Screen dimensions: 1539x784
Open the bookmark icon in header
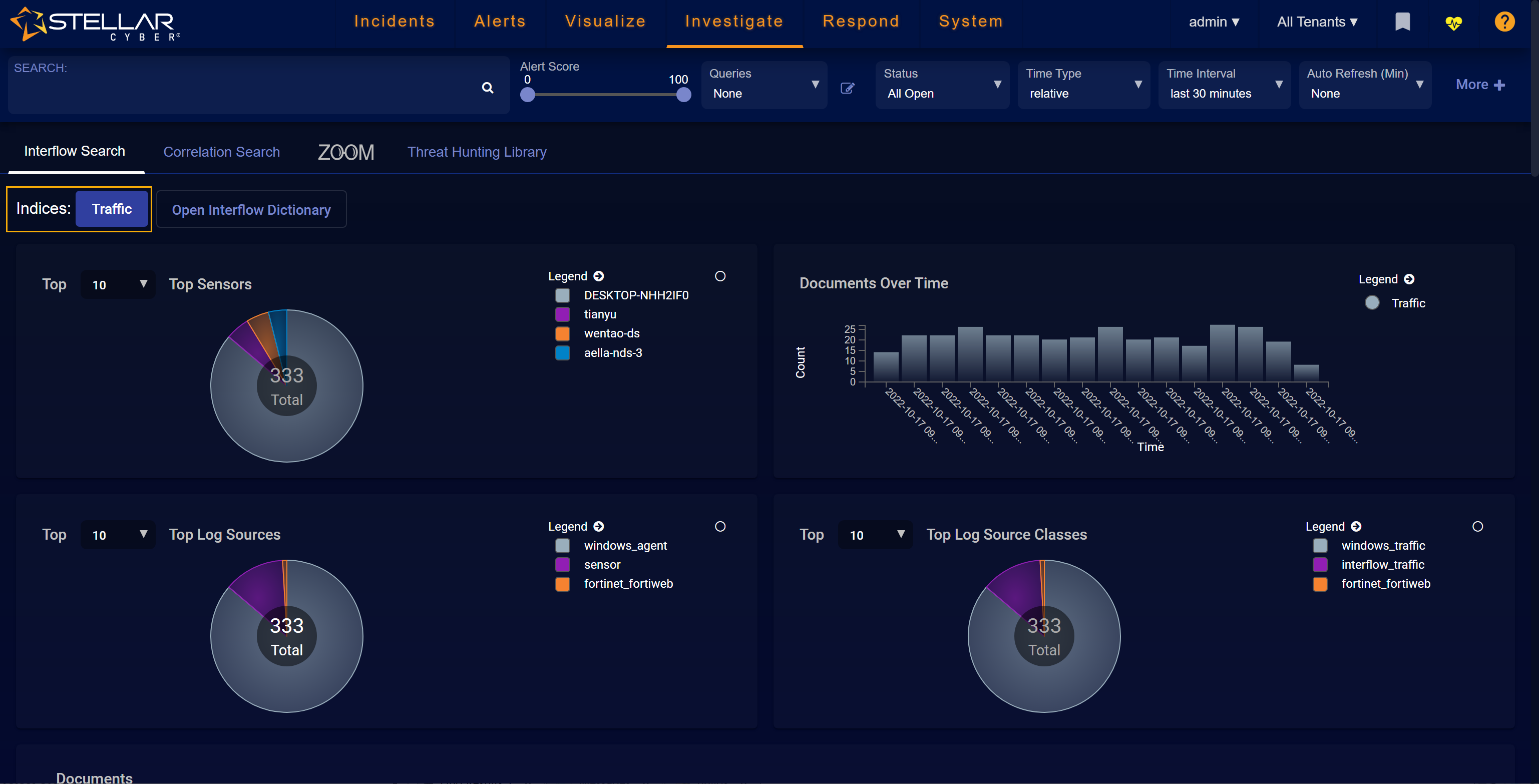point(1402,22)
